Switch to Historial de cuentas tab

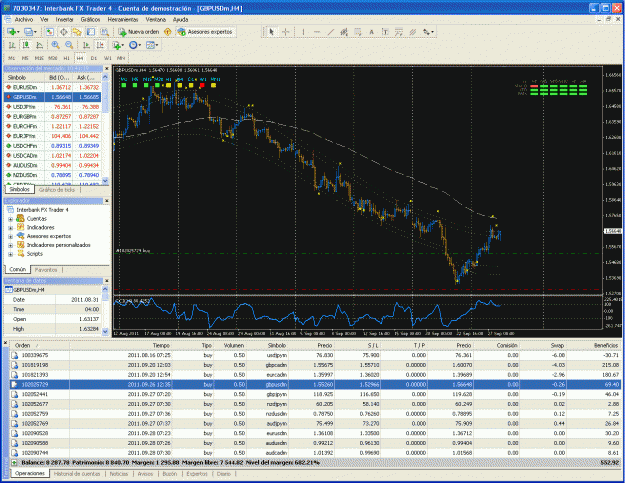(77, 474)
